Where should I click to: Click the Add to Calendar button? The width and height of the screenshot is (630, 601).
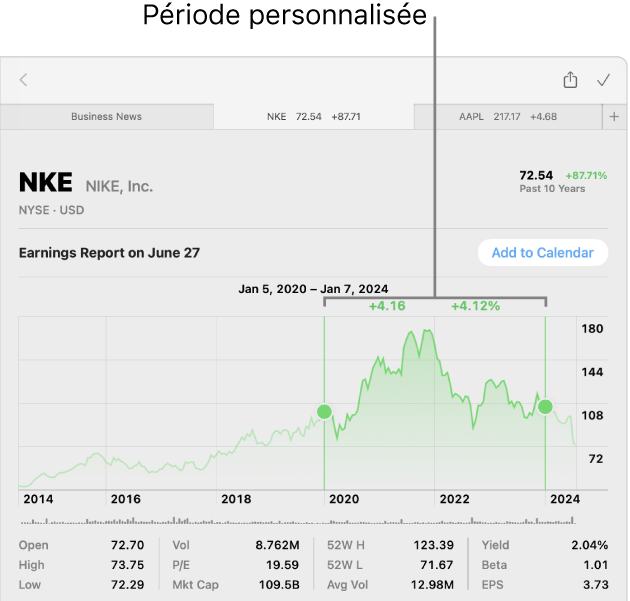[x=543, y=252]
